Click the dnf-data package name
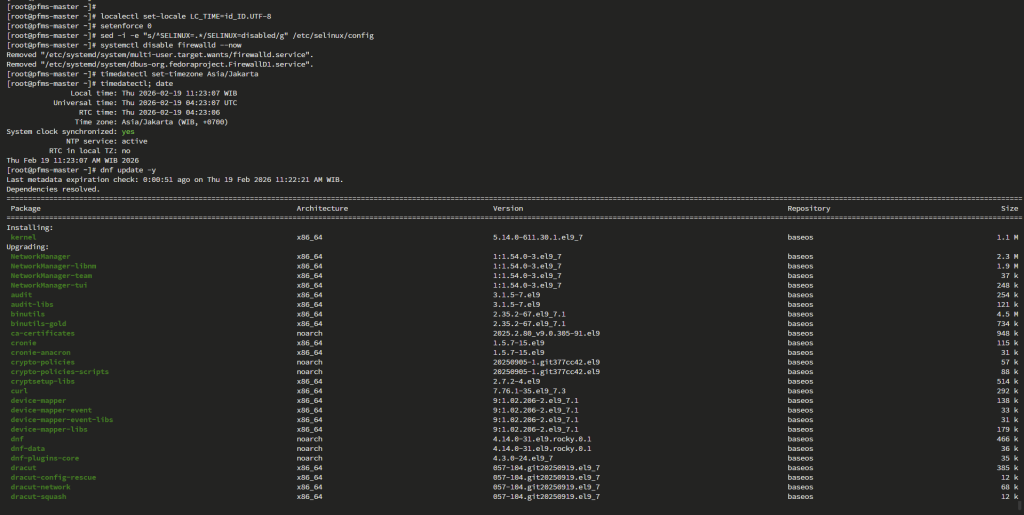1024x515 pixels. click(27, 448)
